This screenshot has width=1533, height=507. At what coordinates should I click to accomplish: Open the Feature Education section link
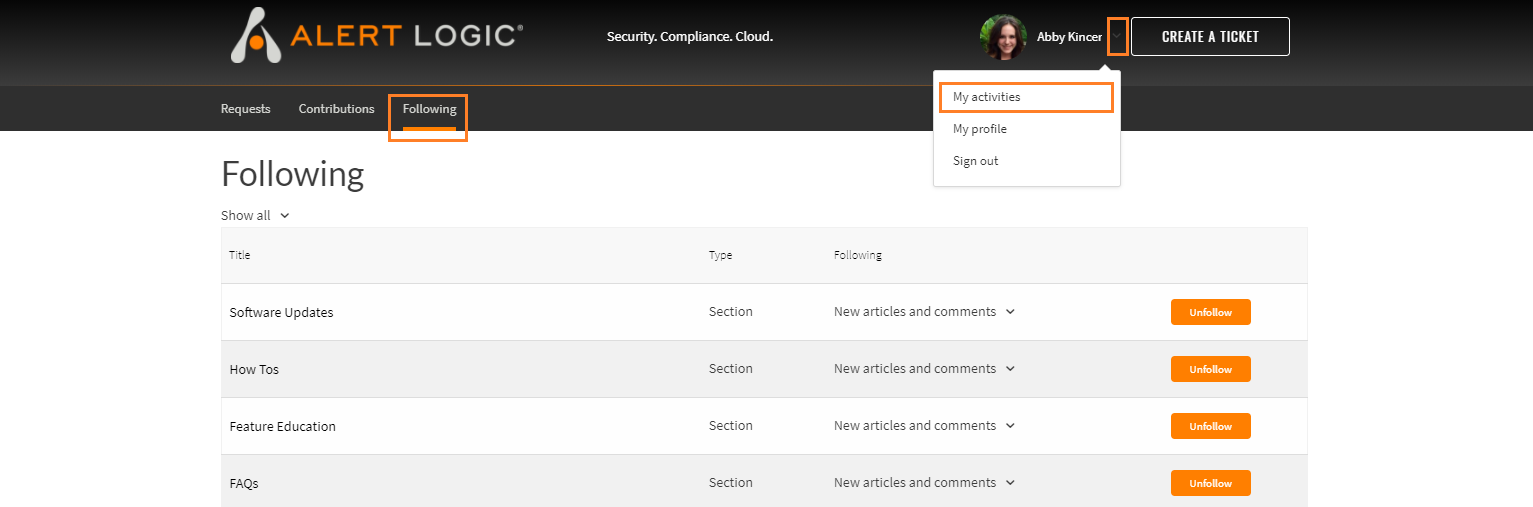(x=283, y=426)
